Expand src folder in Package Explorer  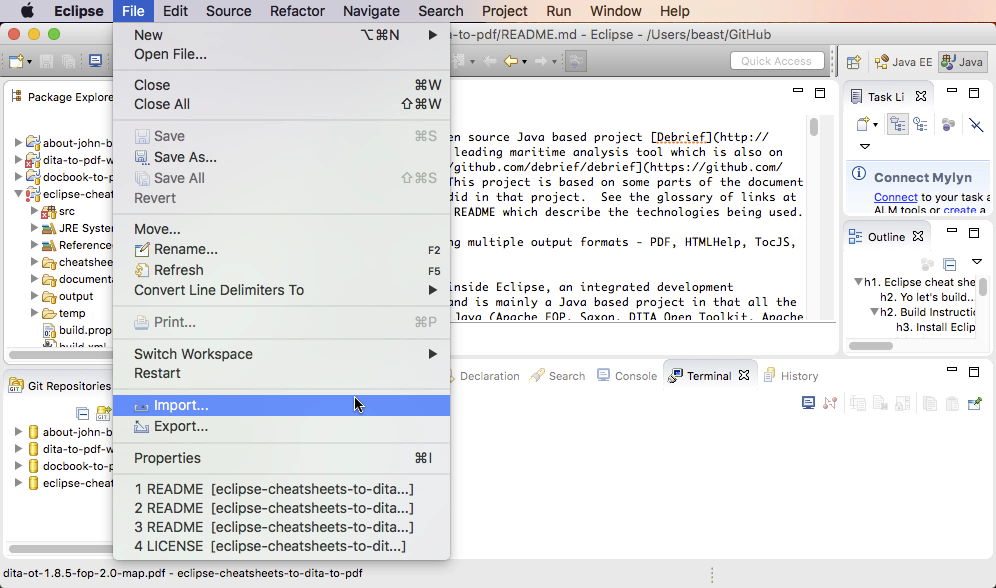pos(34,210)
